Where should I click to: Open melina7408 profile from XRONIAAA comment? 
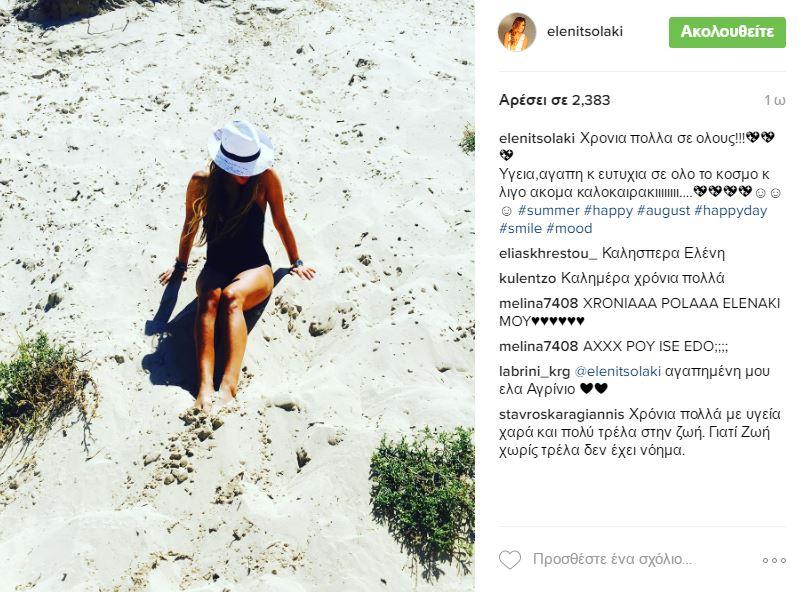(x=538, y=303)
